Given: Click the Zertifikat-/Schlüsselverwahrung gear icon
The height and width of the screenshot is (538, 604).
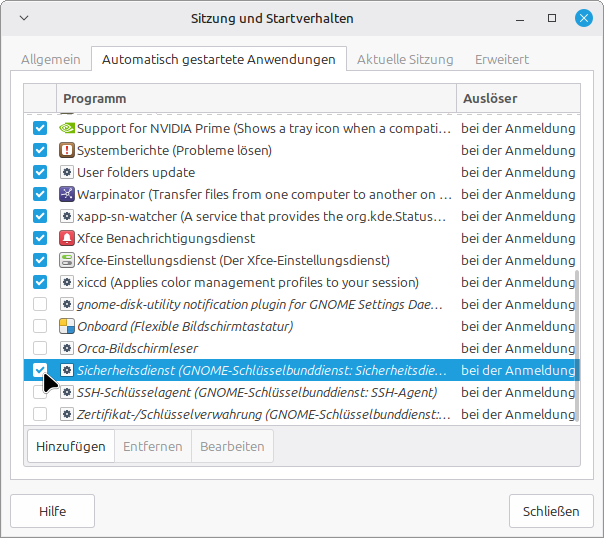Looking at the screenshot, I should point(67,414).
